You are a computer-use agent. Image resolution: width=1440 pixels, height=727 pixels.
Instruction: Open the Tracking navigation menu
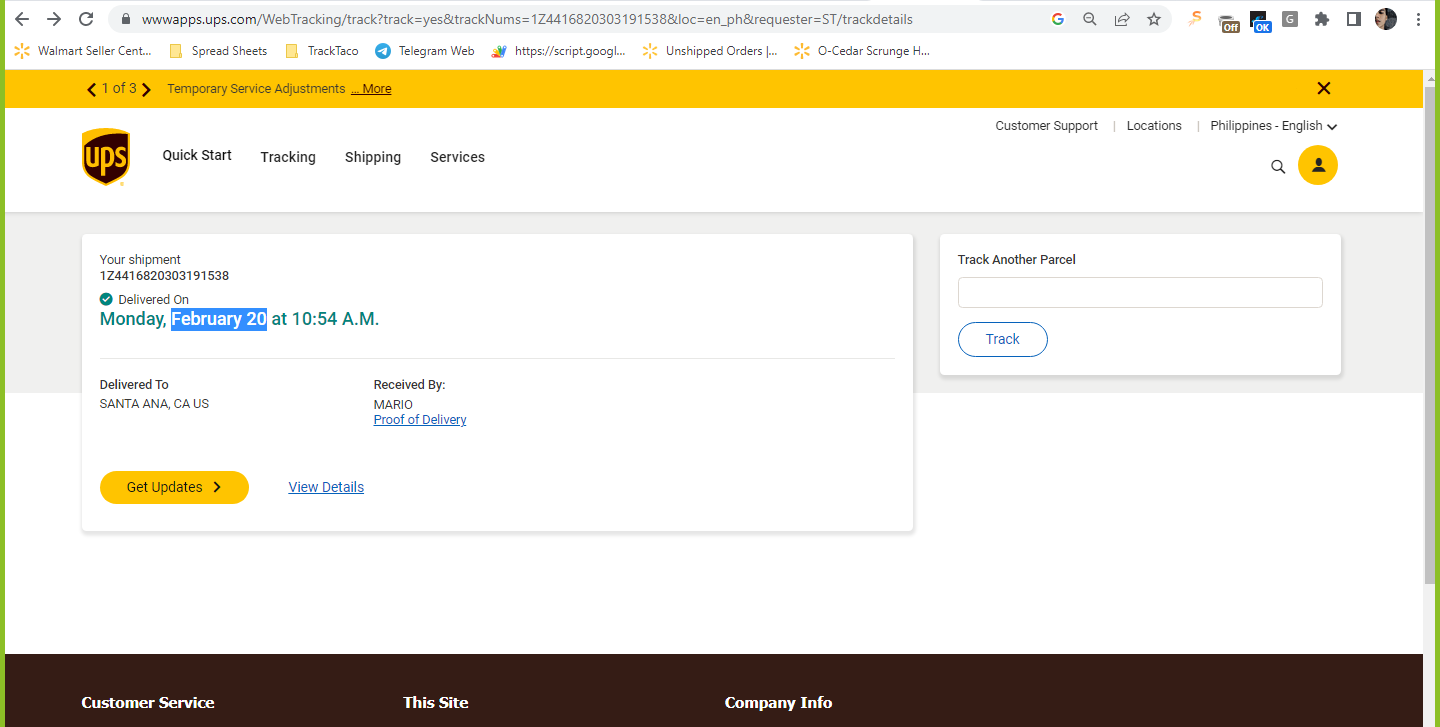288,157
